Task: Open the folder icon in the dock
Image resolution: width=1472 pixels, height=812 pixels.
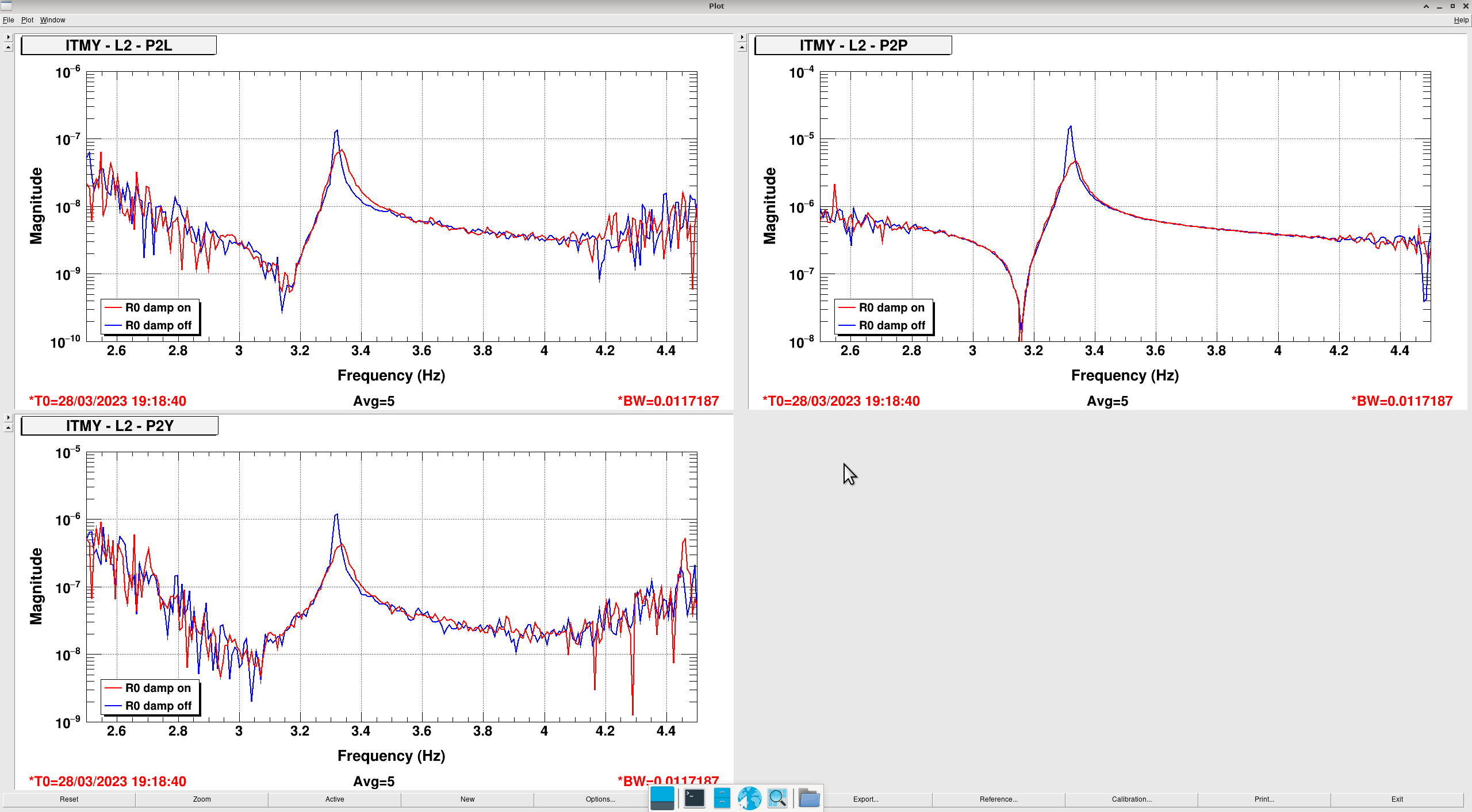Action: pos(809,798)
